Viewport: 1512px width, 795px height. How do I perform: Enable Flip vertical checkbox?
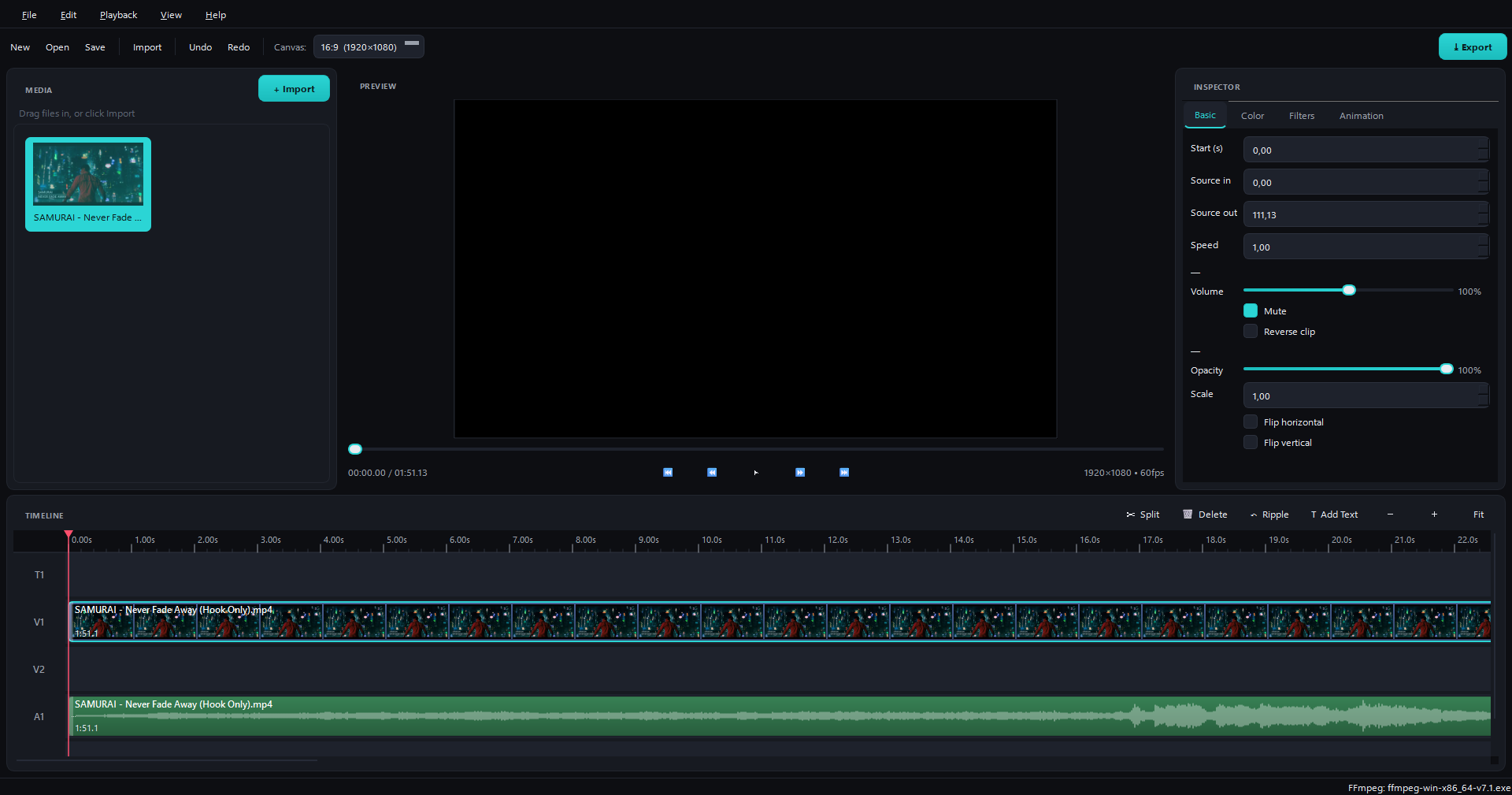pyautogui.click(x=1251, y=442)
